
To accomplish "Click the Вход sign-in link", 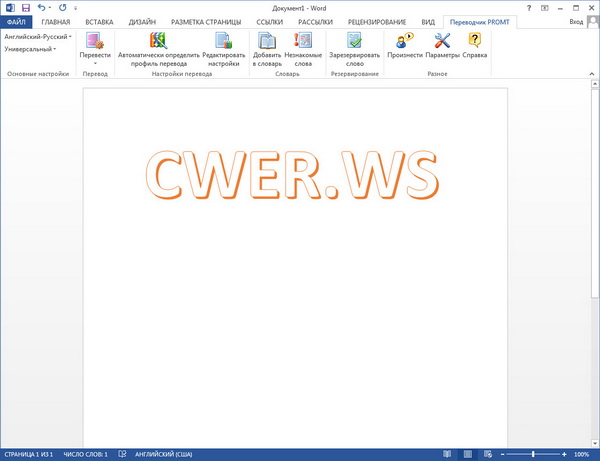I will tap(575, 21).
